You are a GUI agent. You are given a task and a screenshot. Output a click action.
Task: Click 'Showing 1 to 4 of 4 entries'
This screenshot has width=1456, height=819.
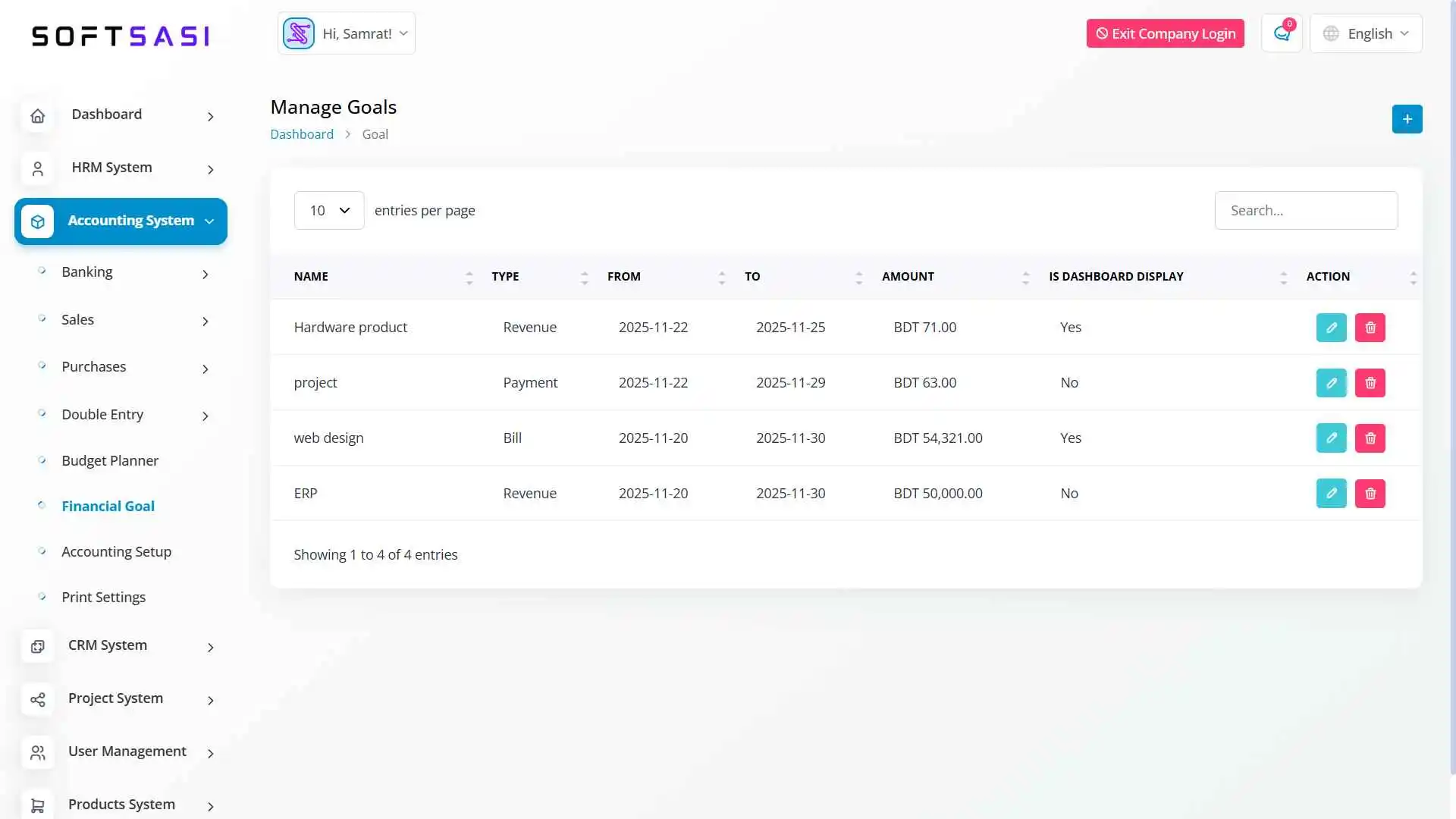[x=375, y=555]
